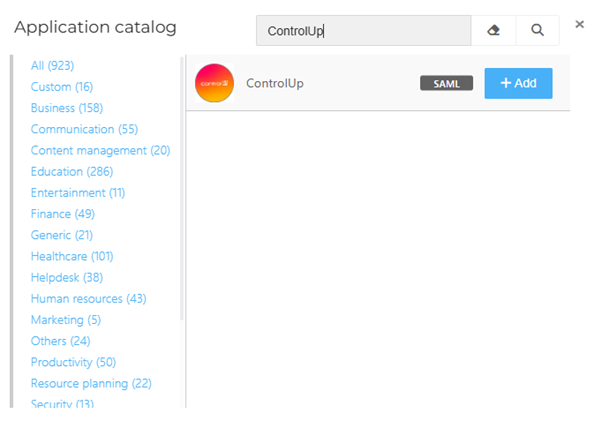Filter by Education (286)
Image resolution: width=602 pixels, height=421 pixels.
(71, 171)
